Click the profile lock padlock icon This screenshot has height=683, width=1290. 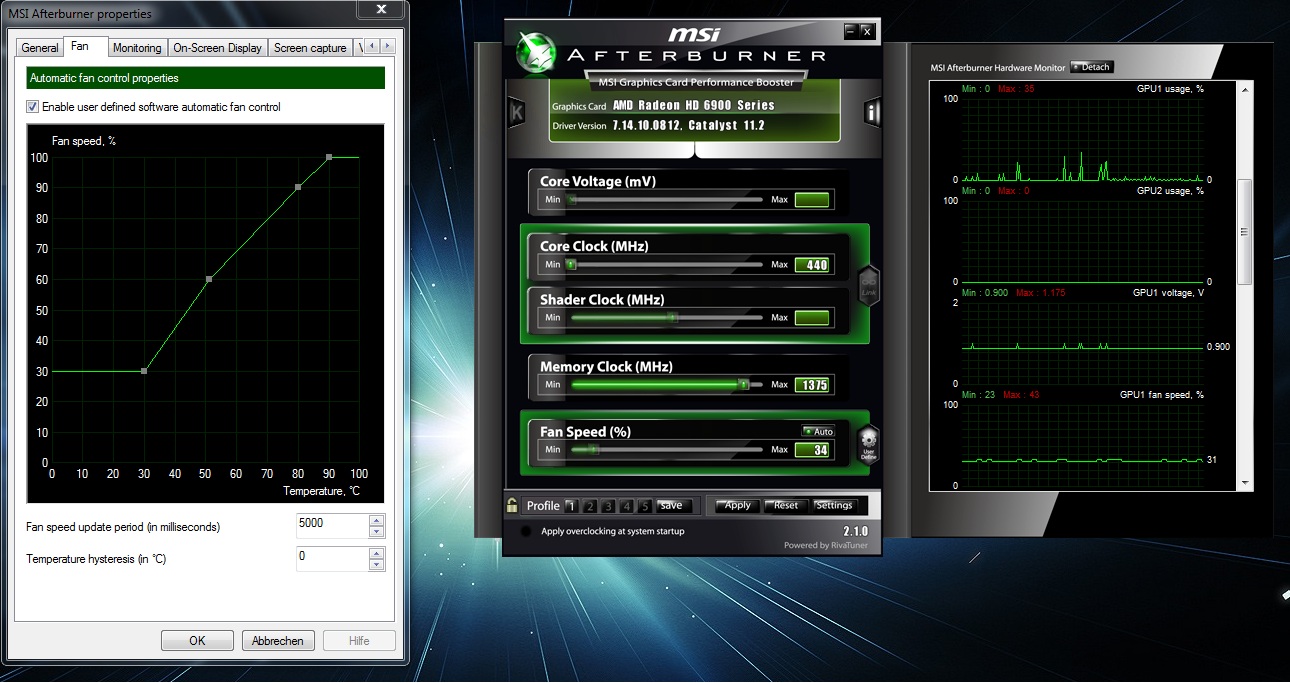coord(512,505)
